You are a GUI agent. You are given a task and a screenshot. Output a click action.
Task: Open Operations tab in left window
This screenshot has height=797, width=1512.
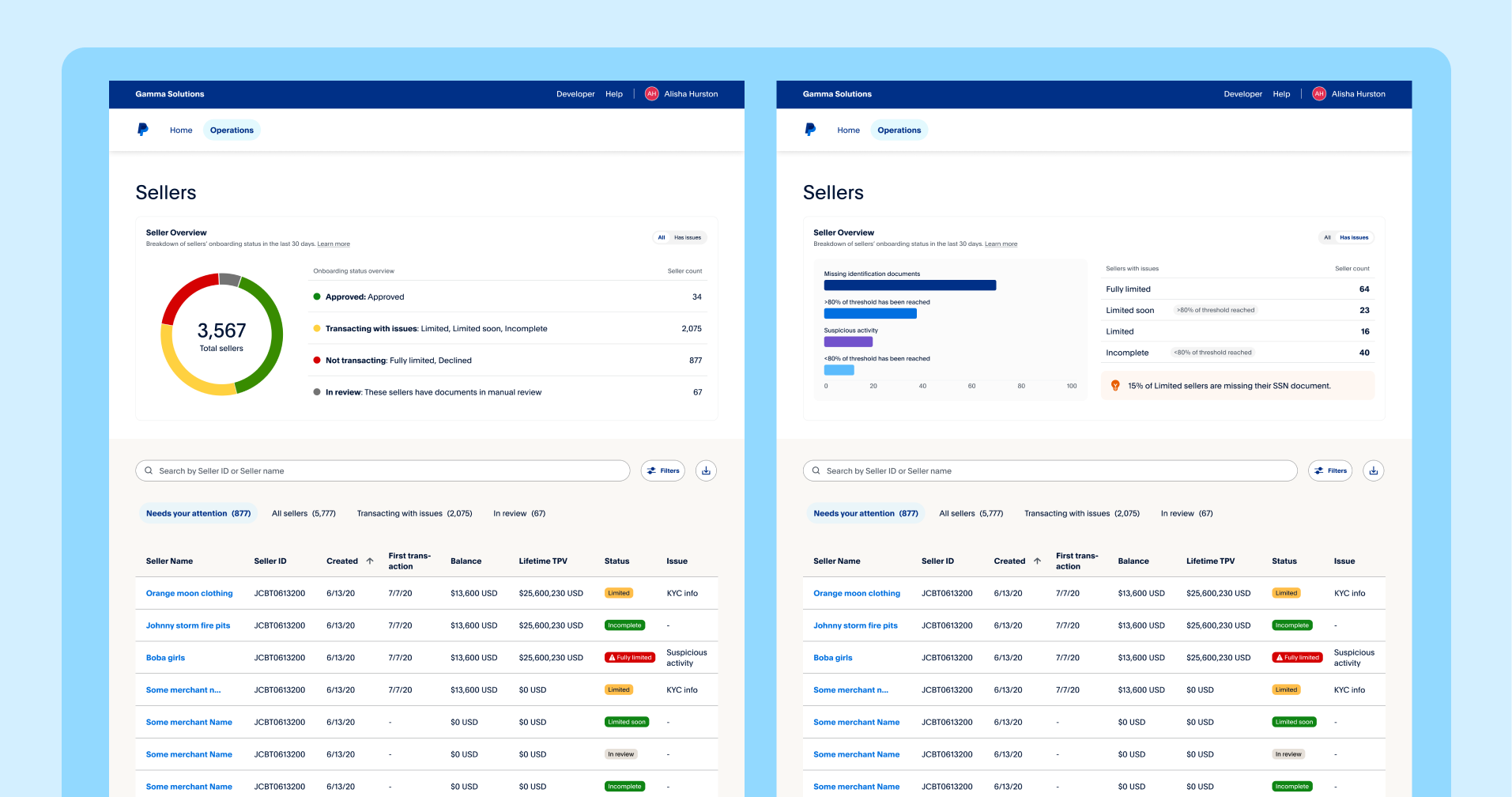pos(232,130)
